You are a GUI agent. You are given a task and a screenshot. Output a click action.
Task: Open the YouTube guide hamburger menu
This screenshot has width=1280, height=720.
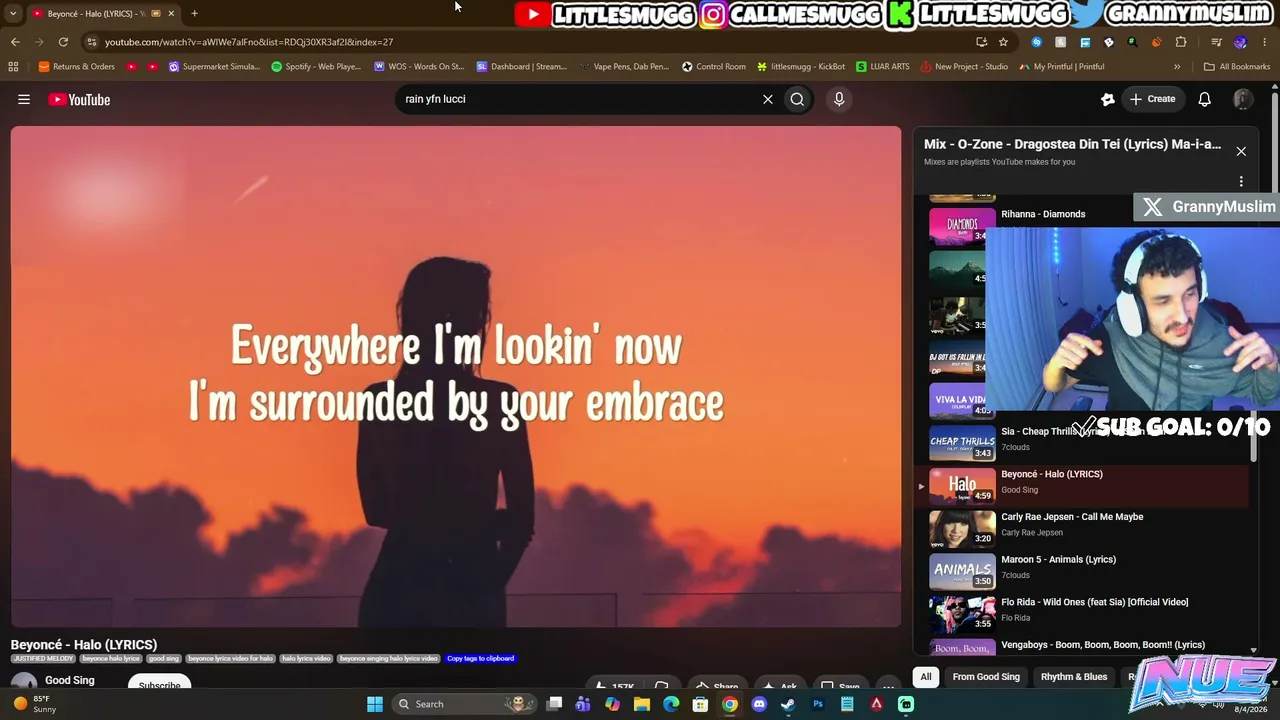[24, 99]
